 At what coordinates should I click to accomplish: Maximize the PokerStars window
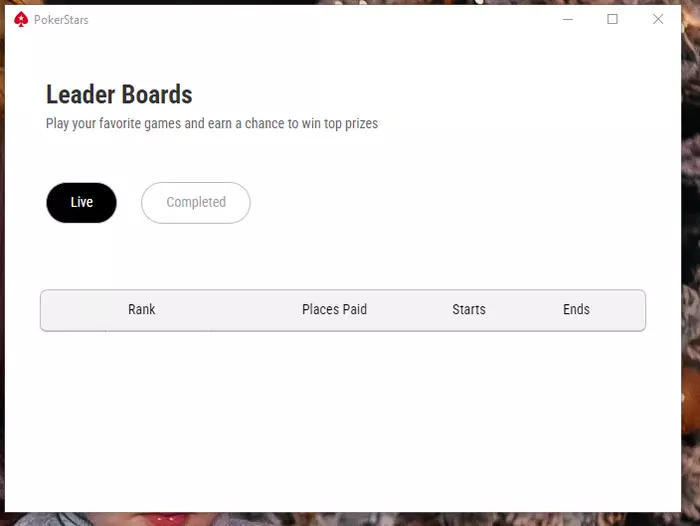613,19
